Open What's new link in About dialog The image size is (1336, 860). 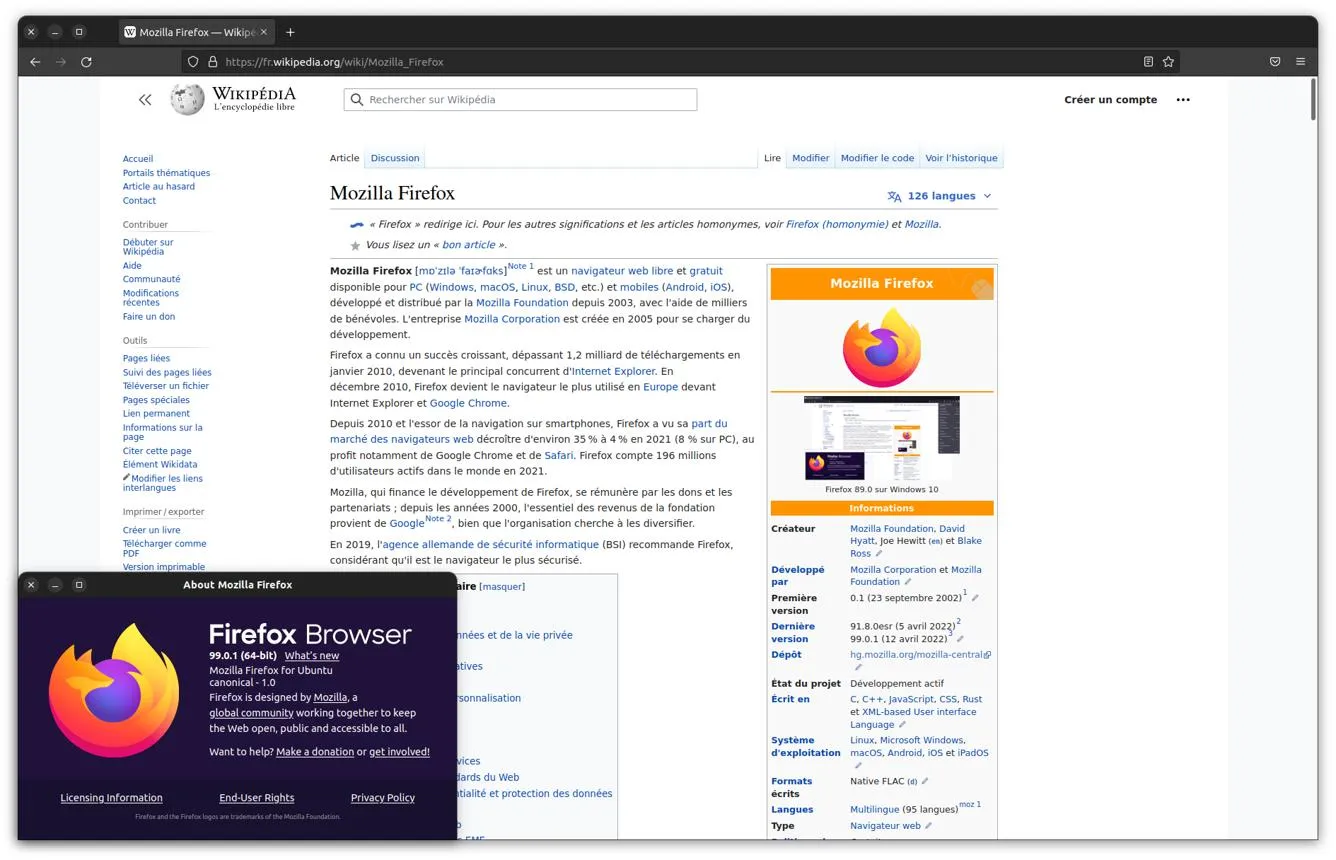coord(312,656)
